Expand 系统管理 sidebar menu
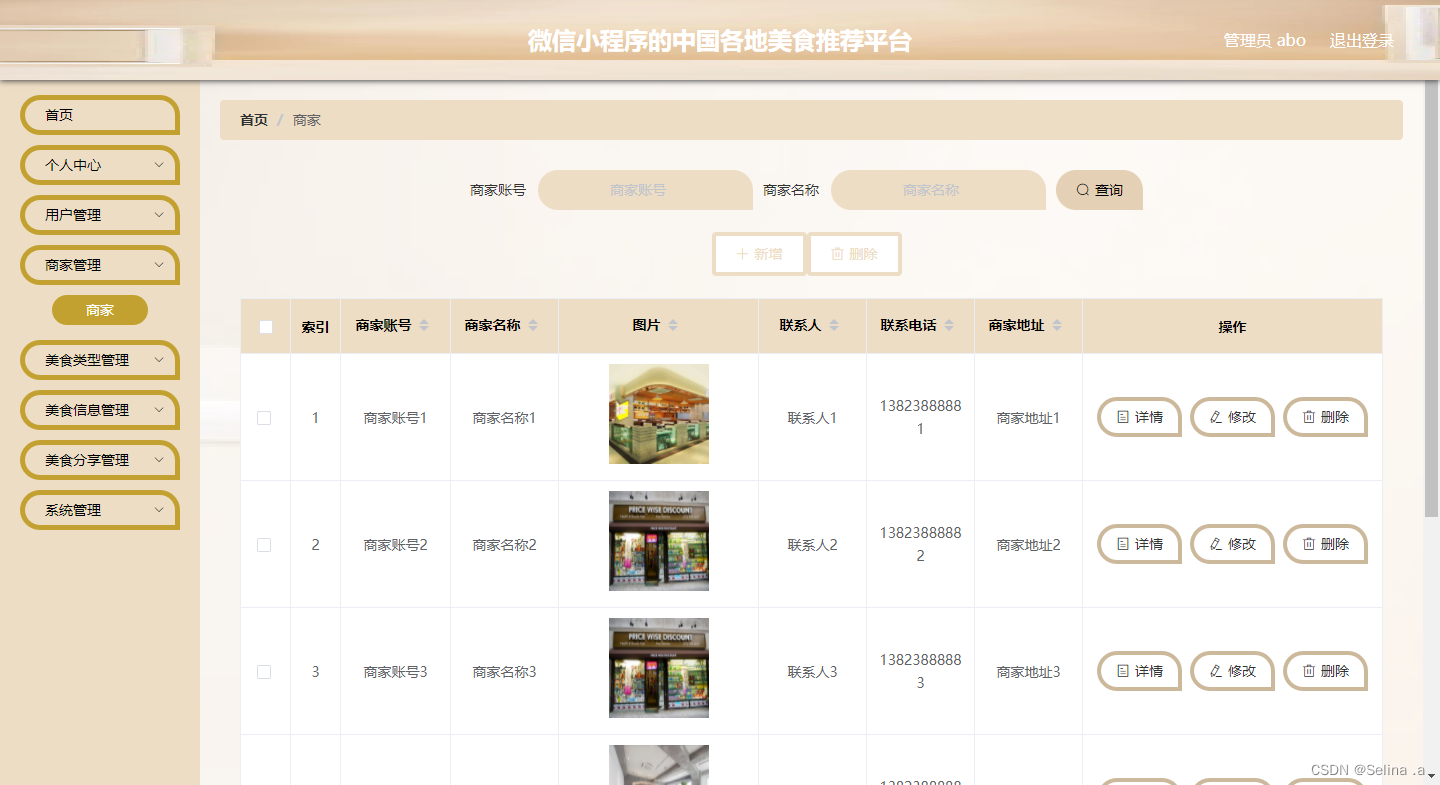Viewport: 1440px width, 785px height. pos(100,510)
